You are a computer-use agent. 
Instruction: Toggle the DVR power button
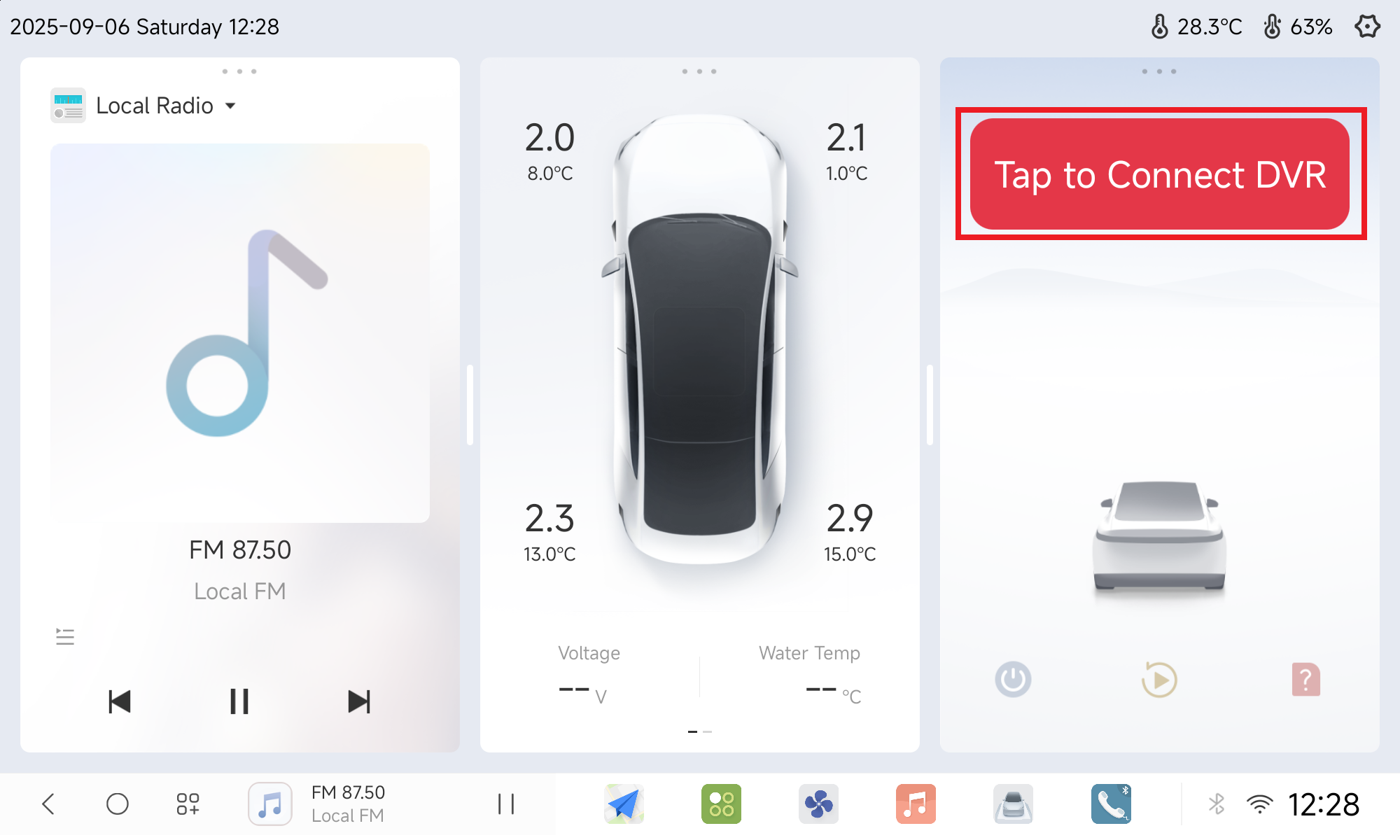(x=1013, y=680)
